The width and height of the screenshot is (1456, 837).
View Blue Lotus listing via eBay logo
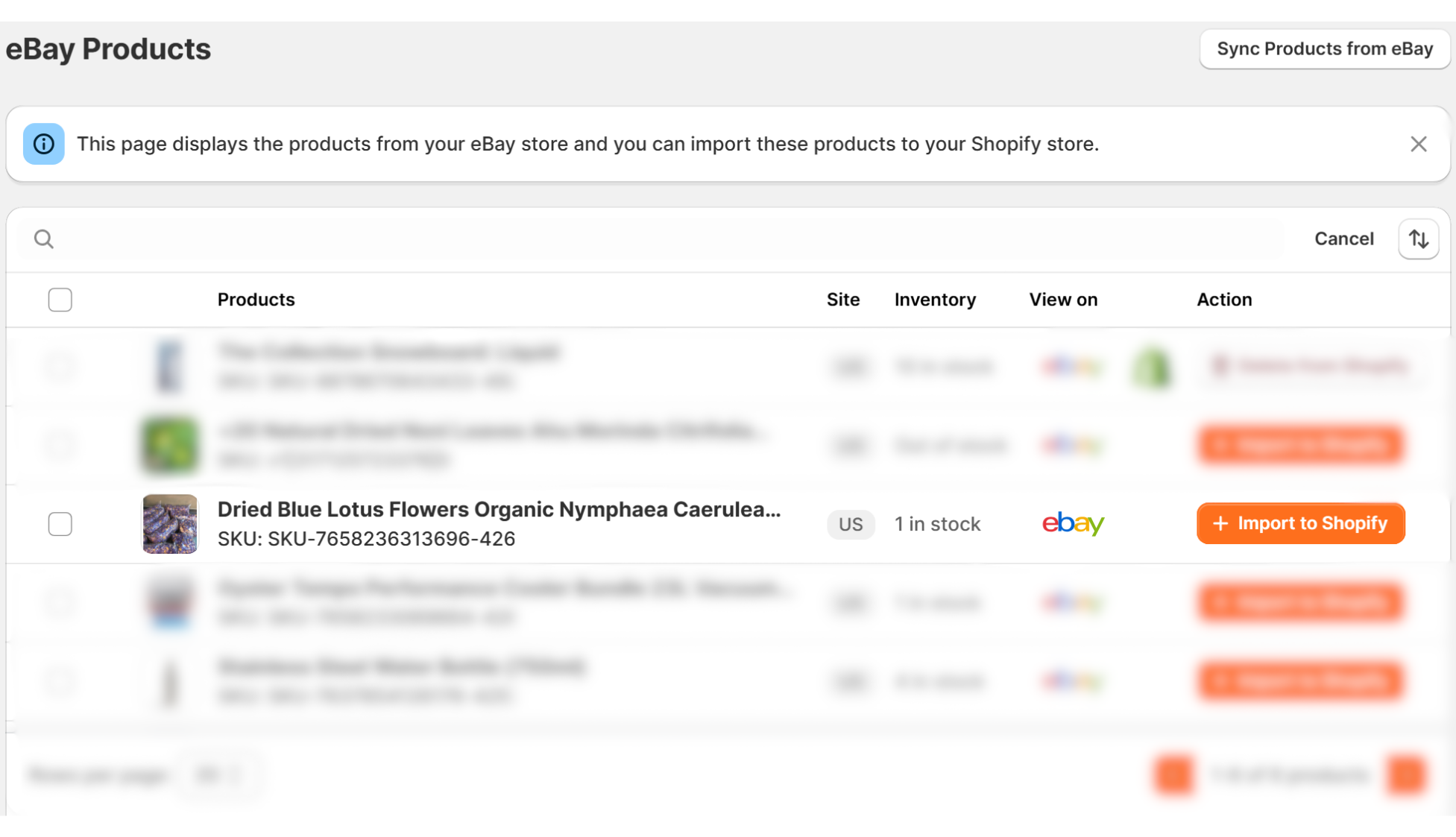point(1073,524)
